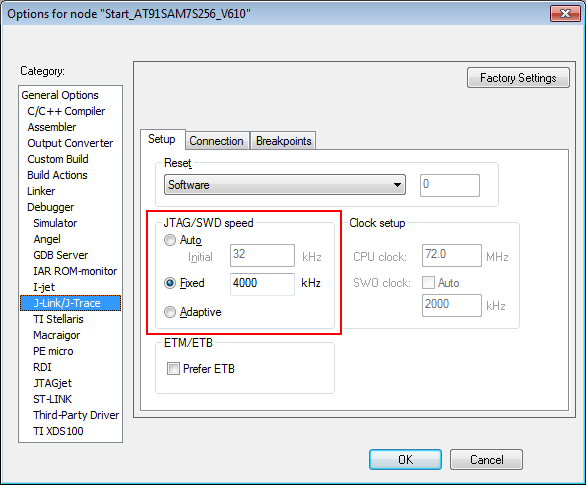Choose the Fixed speed radio option
586x485 pixels.
click(x=170, y=283)
